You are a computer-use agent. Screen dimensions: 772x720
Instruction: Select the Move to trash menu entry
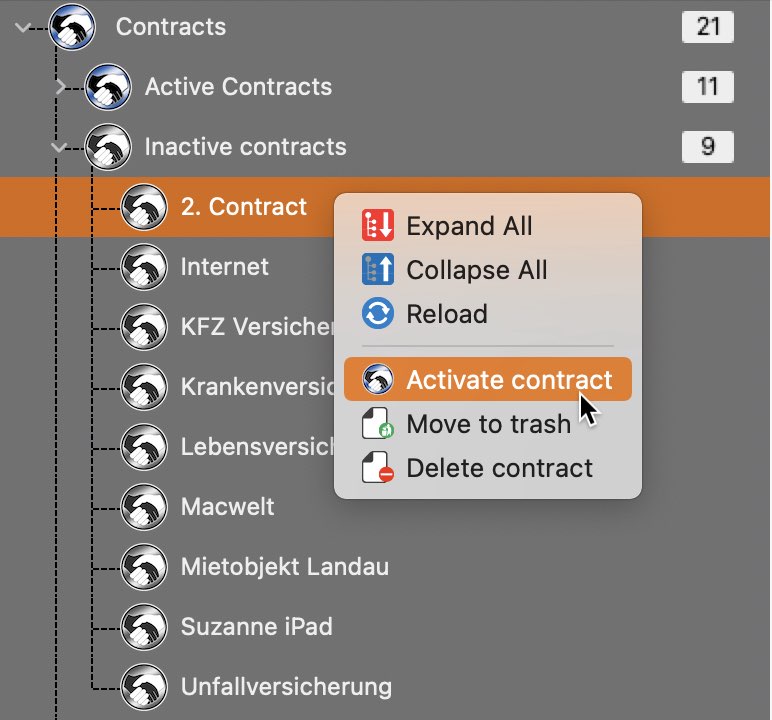pyautogui.click(x=487, y=424)
